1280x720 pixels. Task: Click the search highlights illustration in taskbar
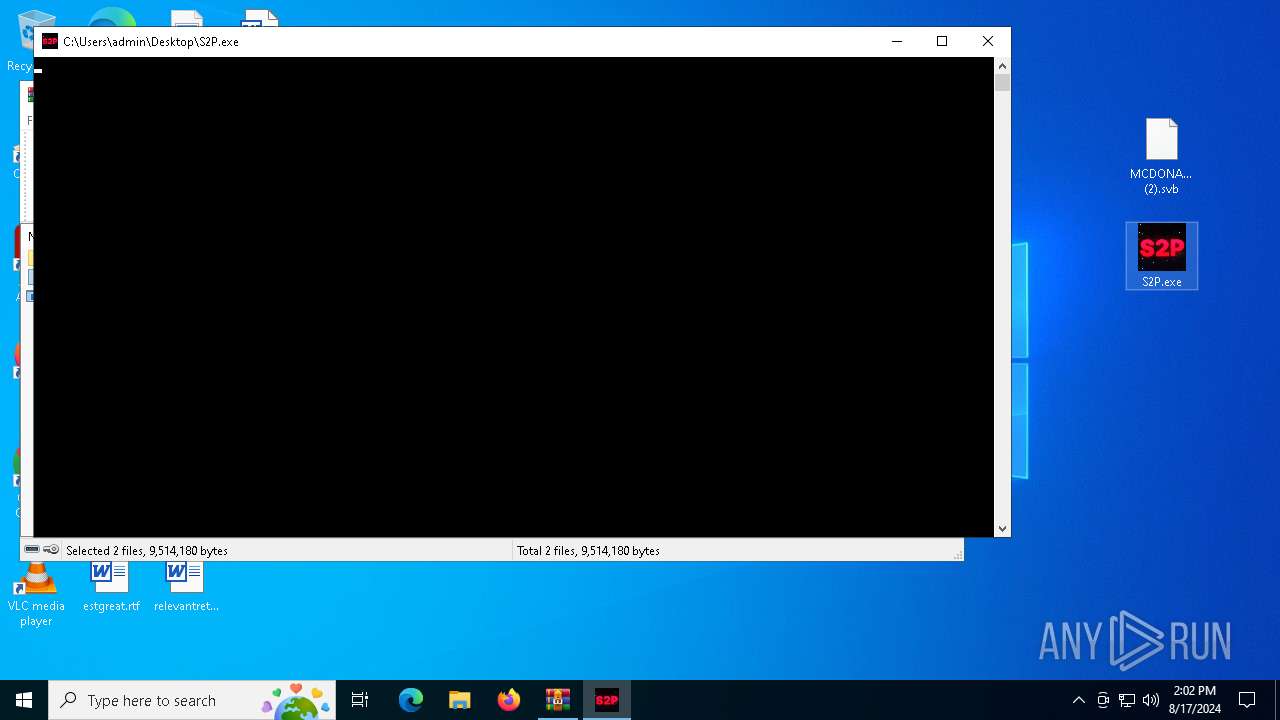pyautogui.click(x=296, y=700)
